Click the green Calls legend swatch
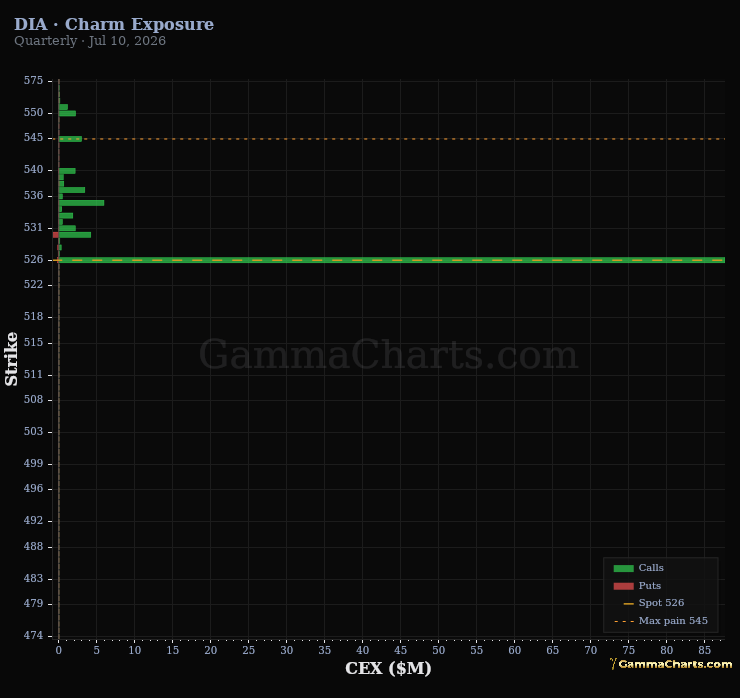The width and height of the screenshot is (740, 698). tap(623, 568)
